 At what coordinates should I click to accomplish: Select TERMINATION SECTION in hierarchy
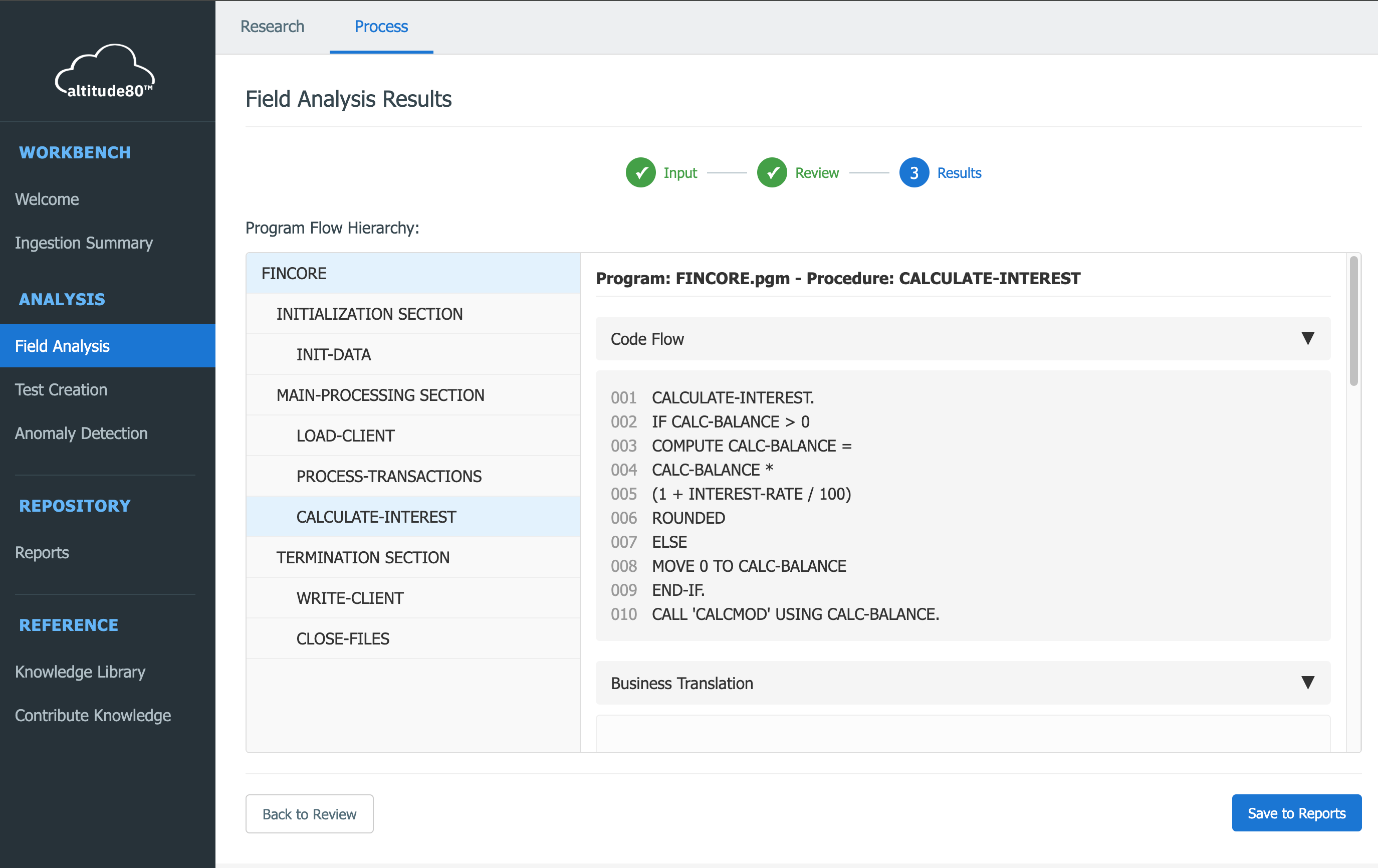tap(412, 558)
